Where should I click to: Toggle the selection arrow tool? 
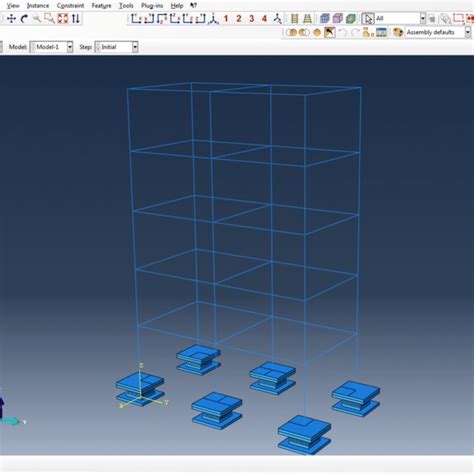point(368,19)
